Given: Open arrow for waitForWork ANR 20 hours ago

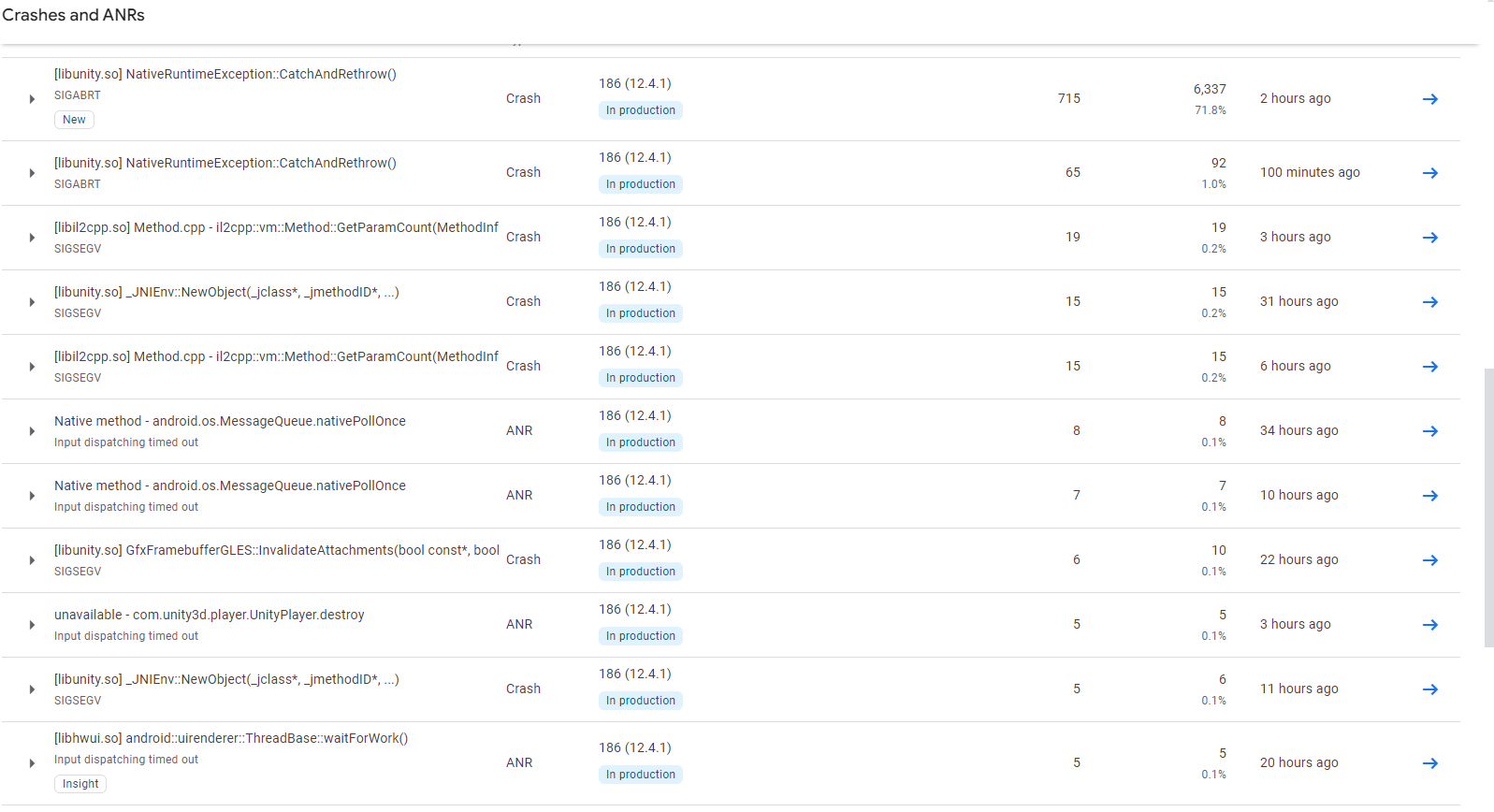Looking at the screenshot, I should pyautogui.click(x=1429, y=763).
